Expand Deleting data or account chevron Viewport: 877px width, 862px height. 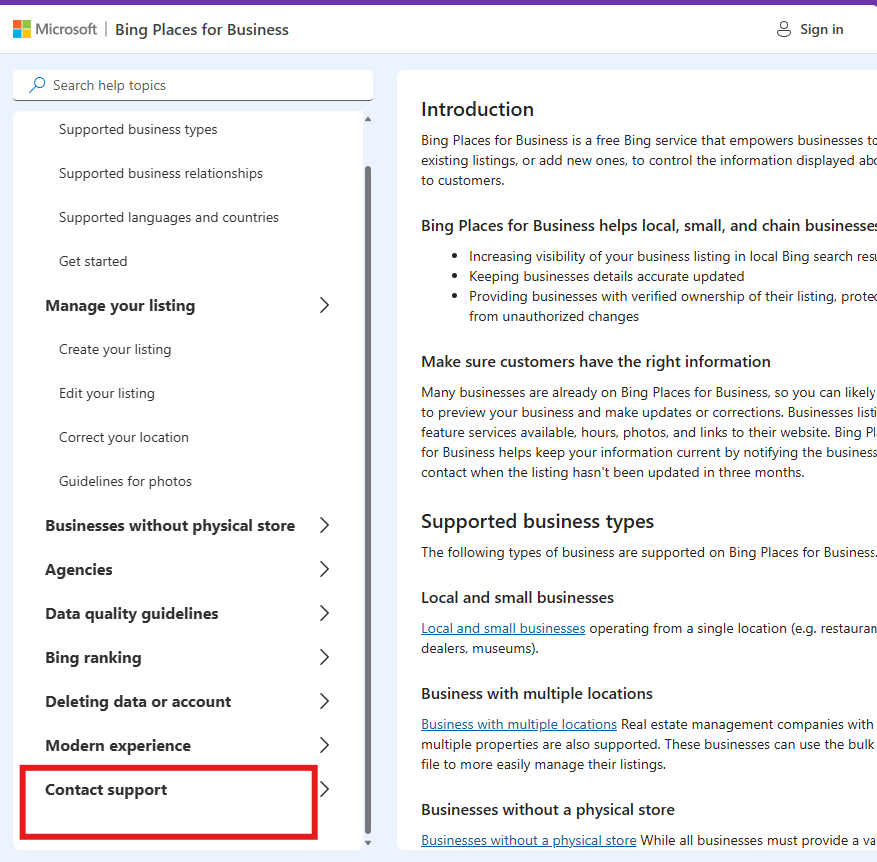[x=324, y=701]
